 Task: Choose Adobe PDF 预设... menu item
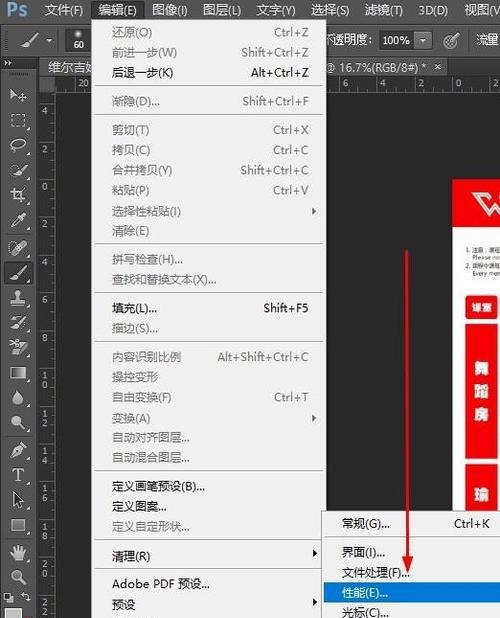pos(210,584)
